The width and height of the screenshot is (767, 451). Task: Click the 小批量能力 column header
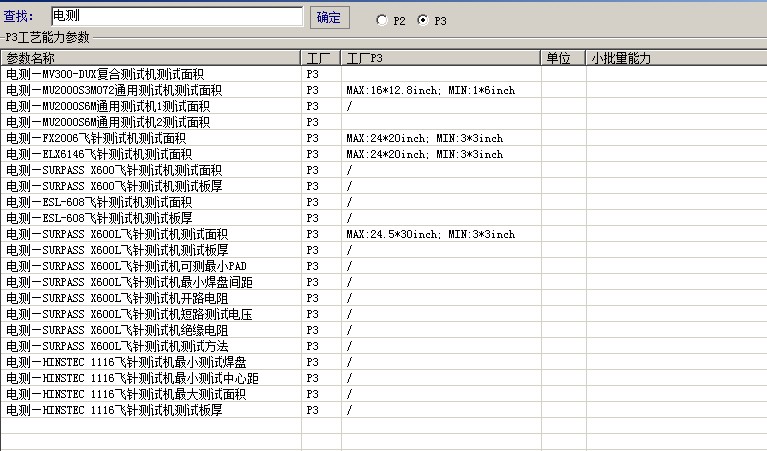tap(677, 58)
